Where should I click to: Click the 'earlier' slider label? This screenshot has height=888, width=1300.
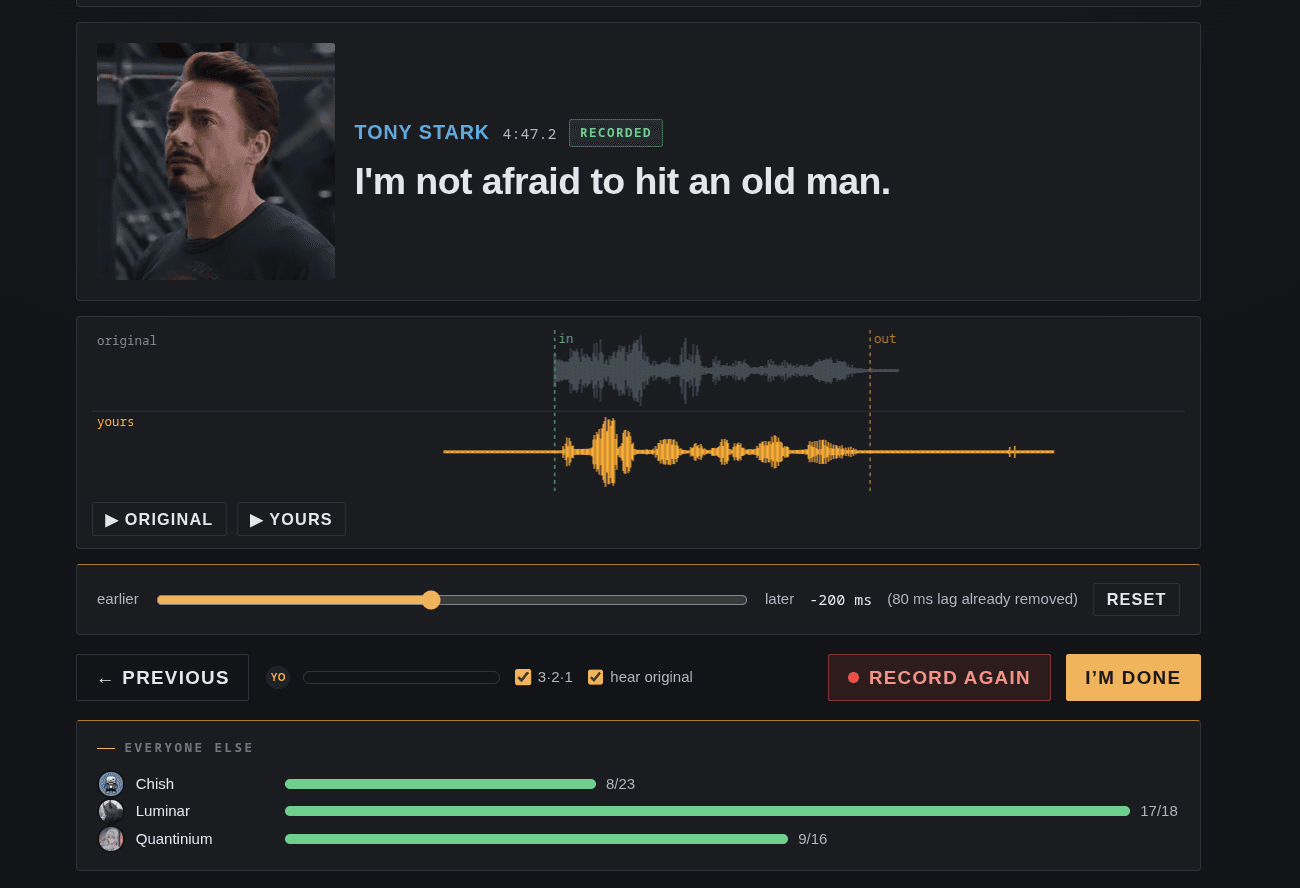click(x=118, y=599)
